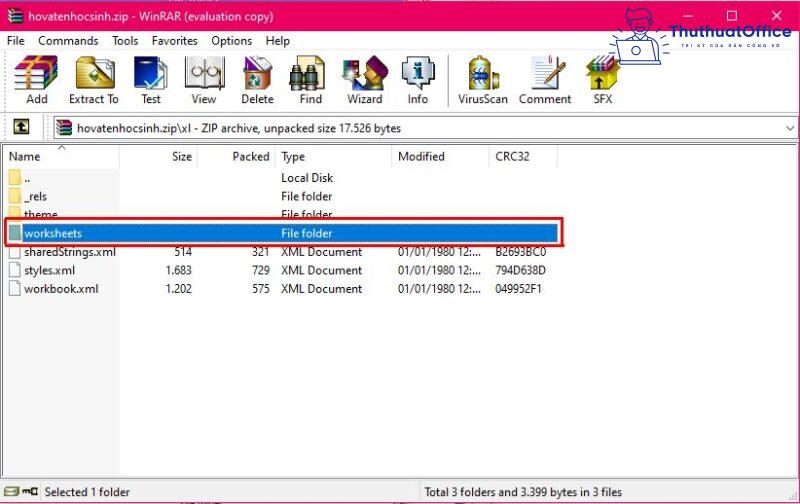
Task: Open the Favorites menu
Action: point(174,41)
